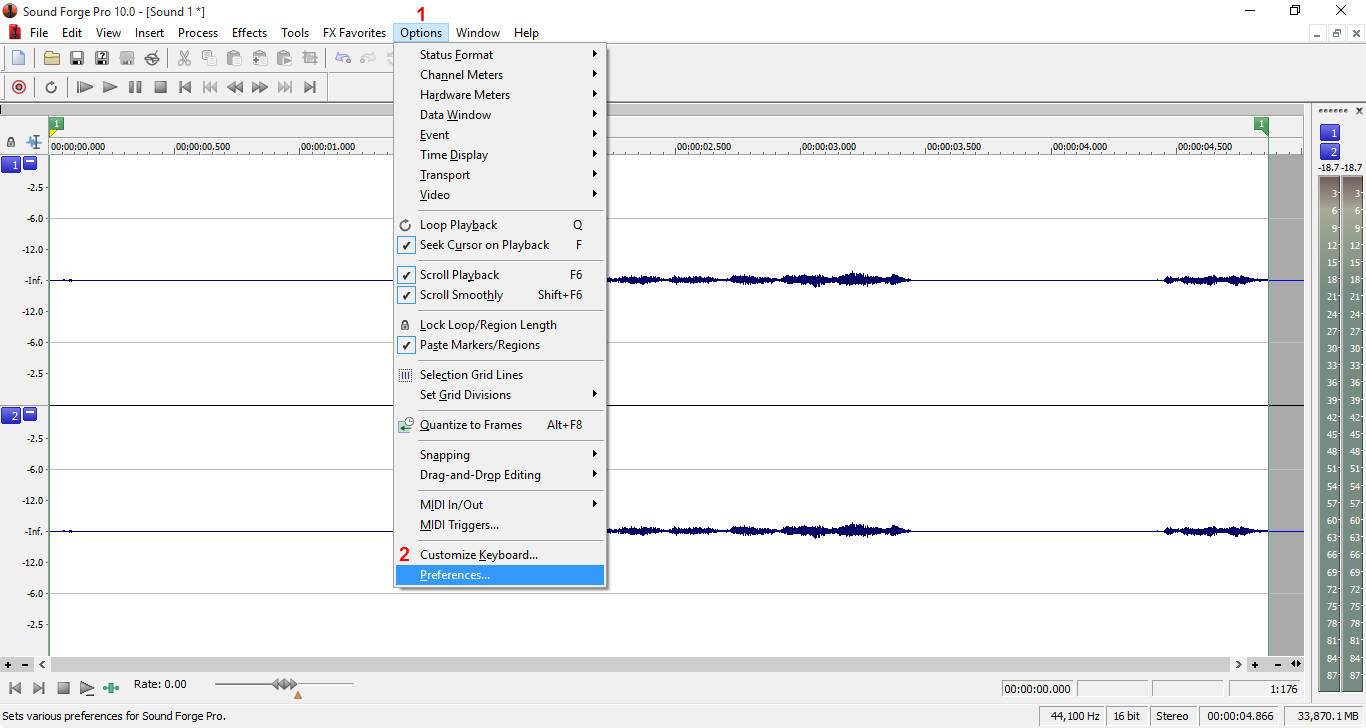Screen dimensions: 1366x728
Task: Start recording with the red Record button
Action: [18, 87]
